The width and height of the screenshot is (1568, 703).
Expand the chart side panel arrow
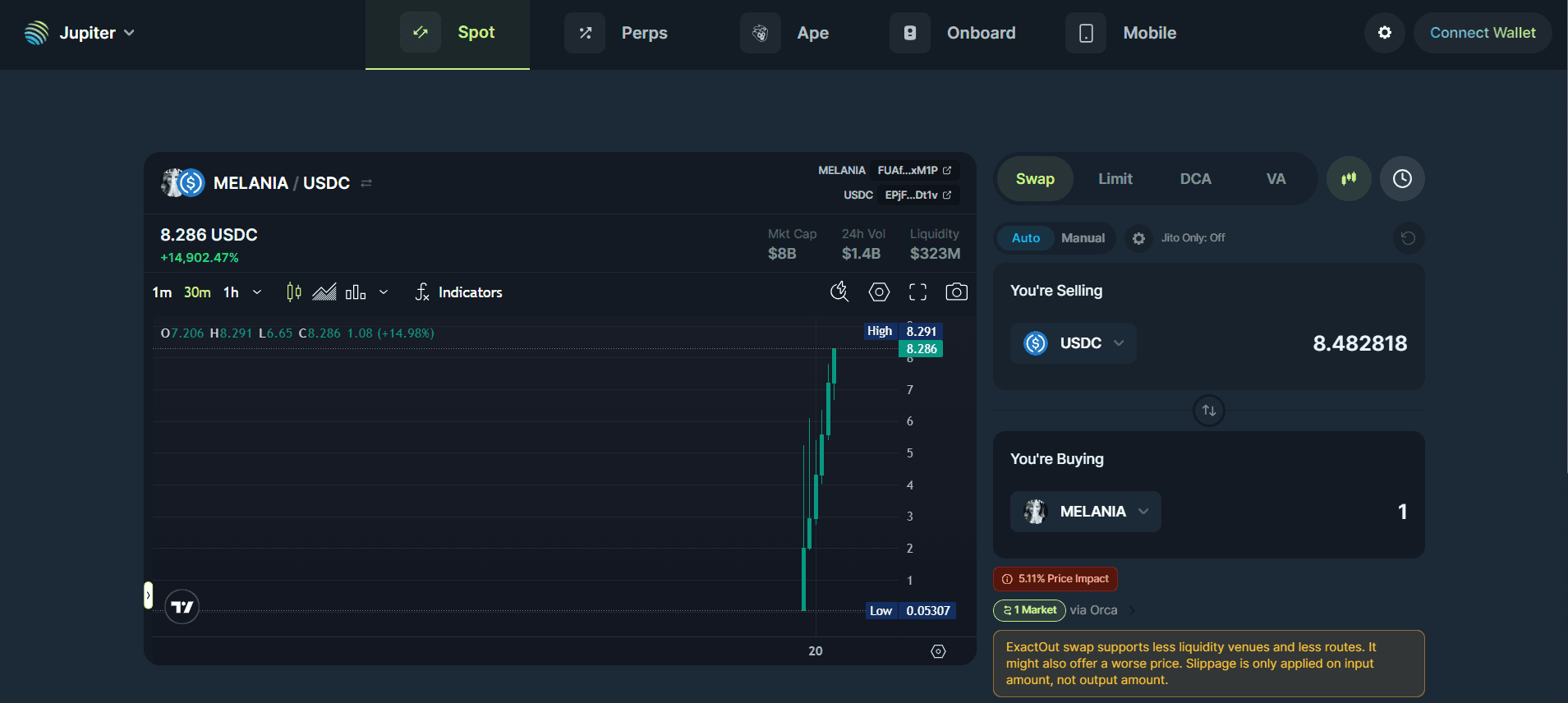tap(148, 595)
